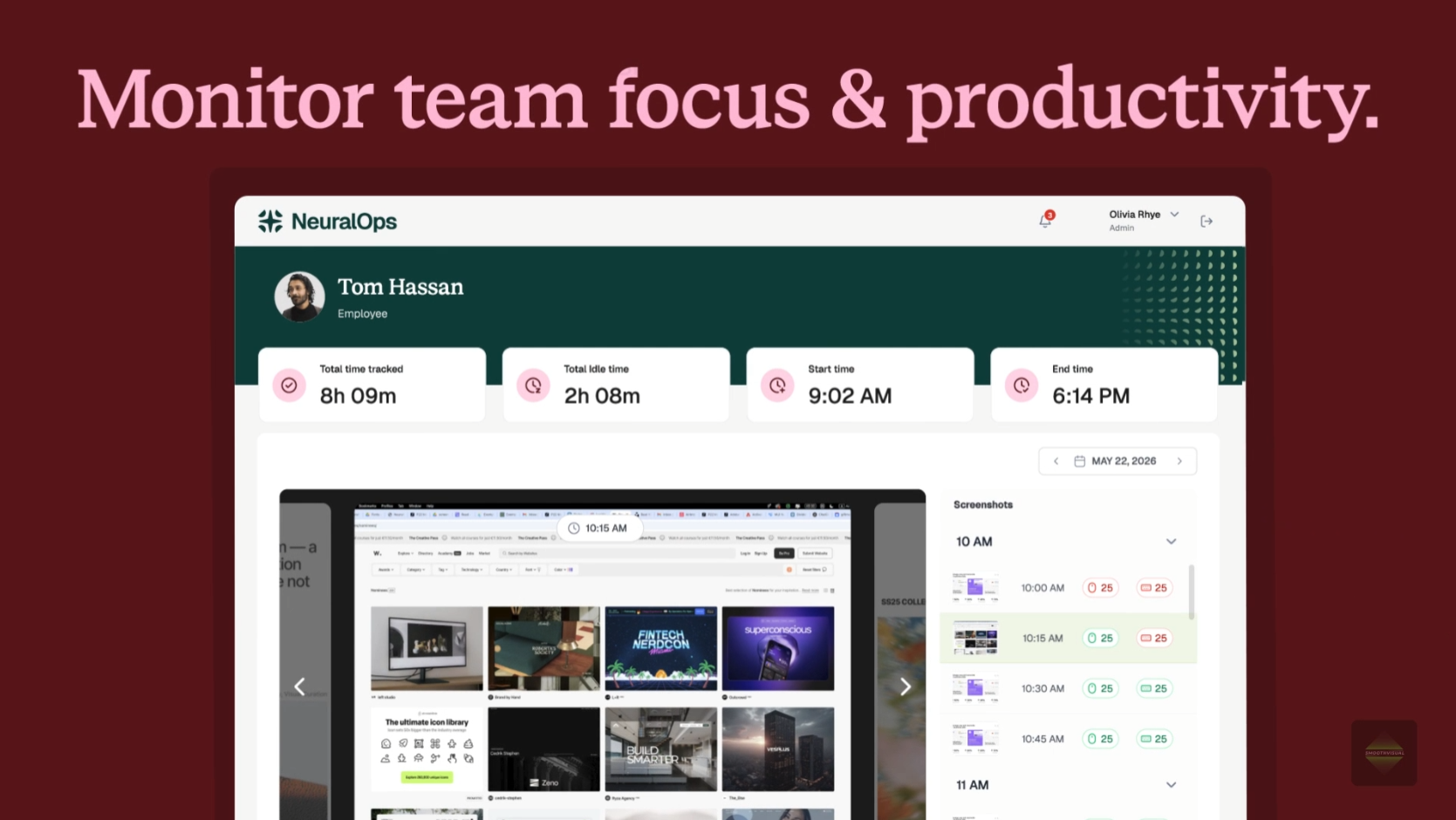Go to the next date
The height and width of the screenshot is (820, 1456).
pyautogui.click(x=1180, y=461)
